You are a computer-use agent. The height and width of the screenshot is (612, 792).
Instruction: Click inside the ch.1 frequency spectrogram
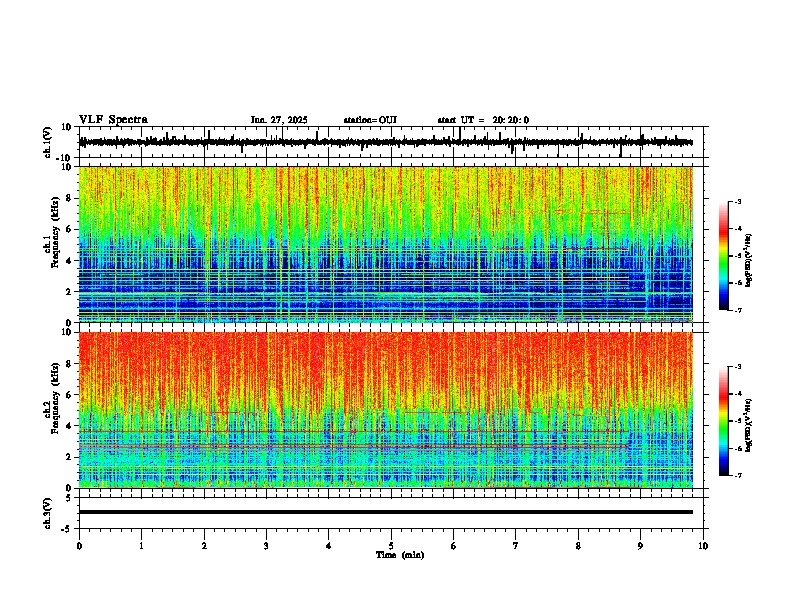385,244
